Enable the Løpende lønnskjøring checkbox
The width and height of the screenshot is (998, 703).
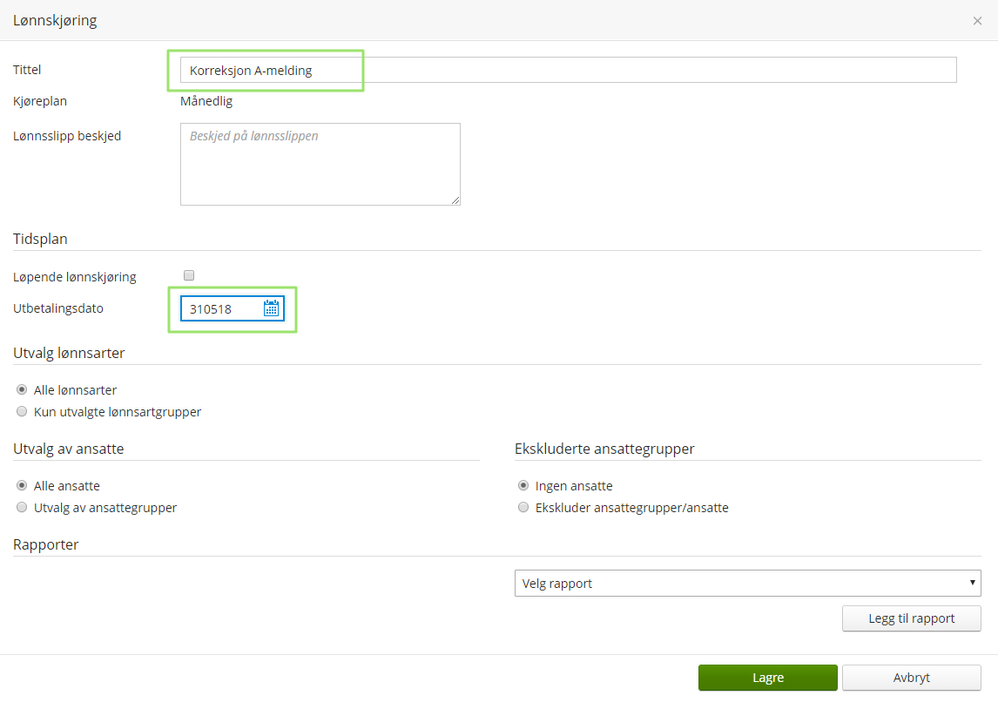189,276
